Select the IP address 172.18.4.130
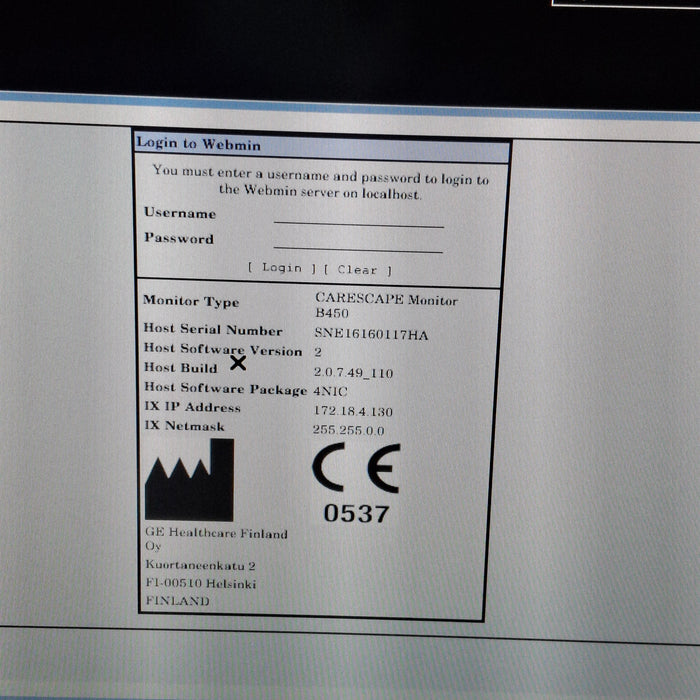Screen dimensions: 700x700 (352, 411)
